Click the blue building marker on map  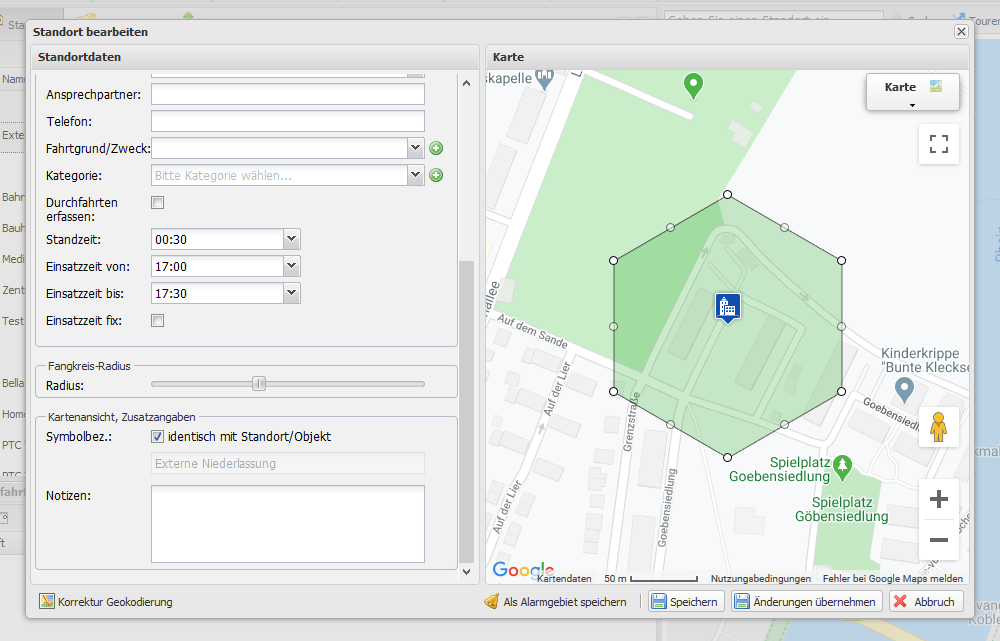[728, 307]
